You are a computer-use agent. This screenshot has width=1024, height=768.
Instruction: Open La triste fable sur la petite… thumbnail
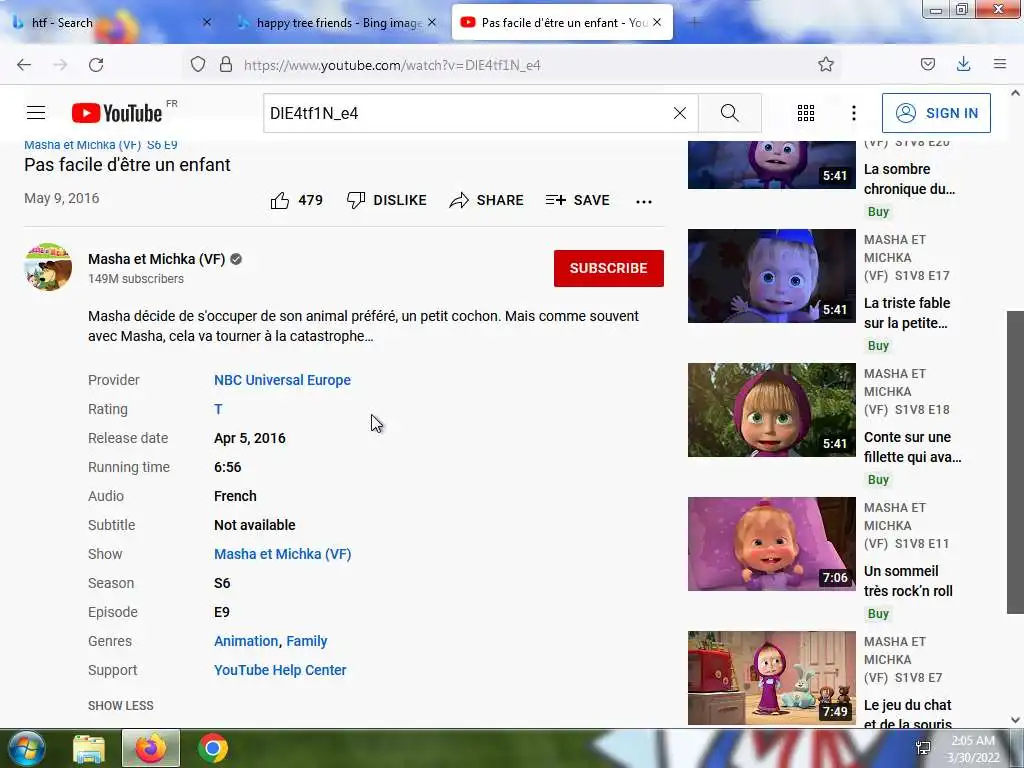(x=771, y=276)
